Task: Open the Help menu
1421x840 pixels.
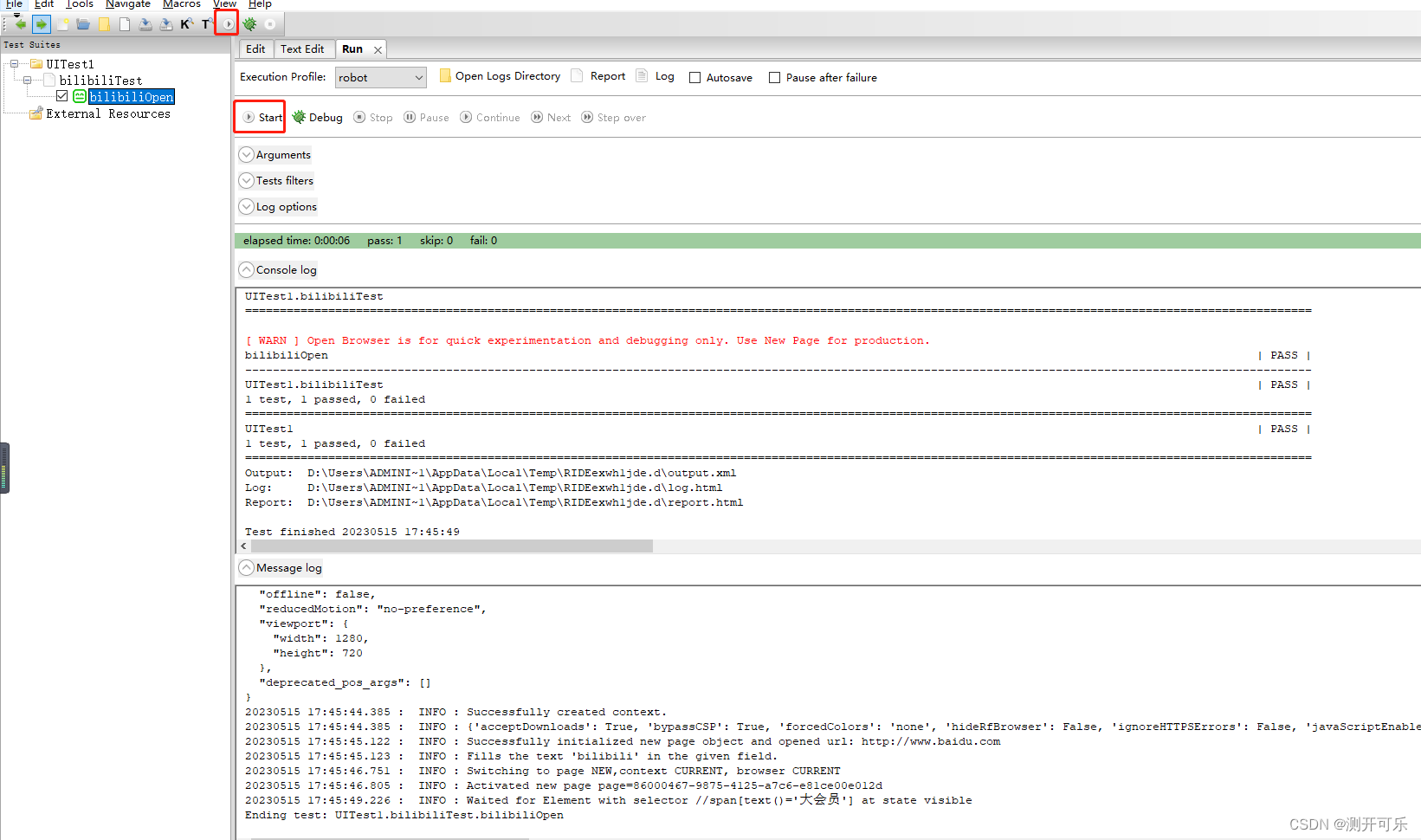Action: pyautogui.click(x=260, y=4)
